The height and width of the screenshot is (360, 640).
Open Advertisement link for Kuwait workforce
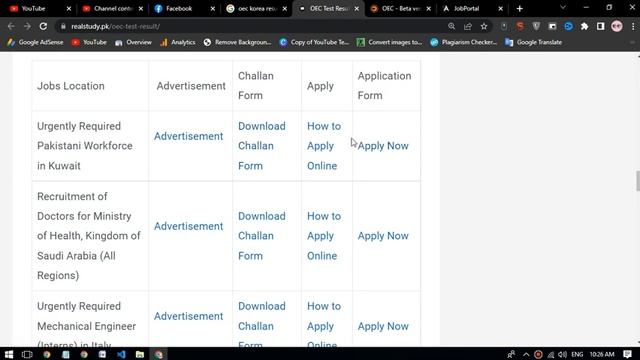[189, 136]
